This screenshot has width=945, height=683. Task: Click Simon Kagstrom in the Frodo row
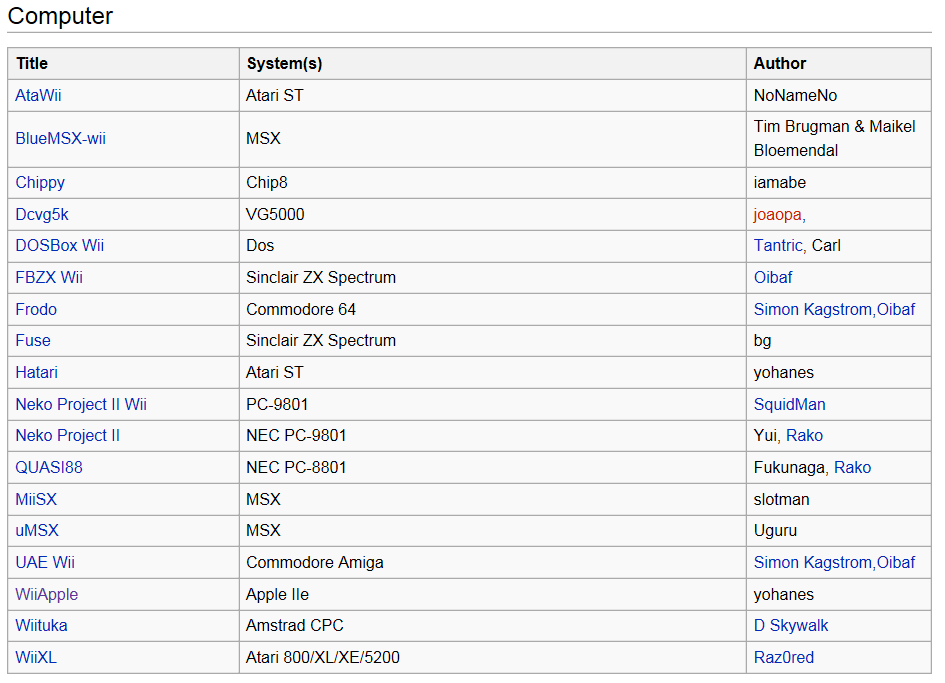(x=812, y=310)
